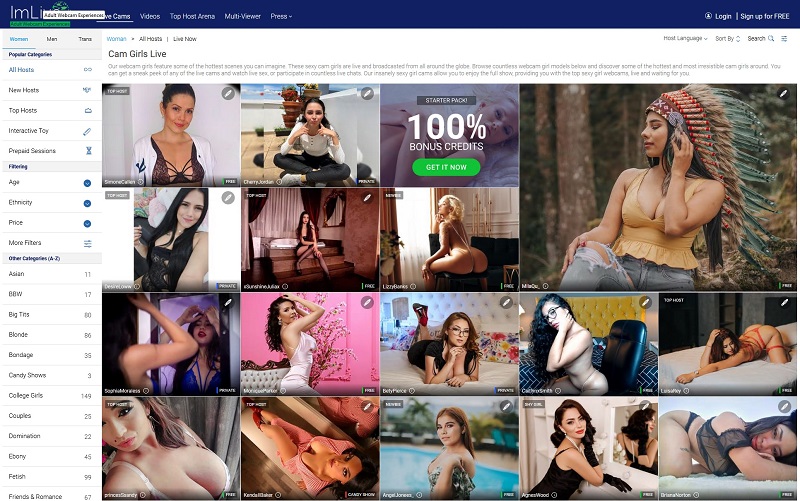Open the iSunshineJuliax host thumbnail

[x=310, y=239]
